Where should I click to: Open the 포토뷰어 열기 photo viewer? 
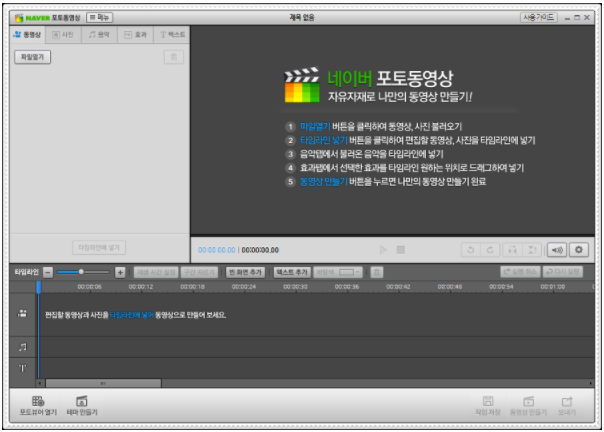38,406
